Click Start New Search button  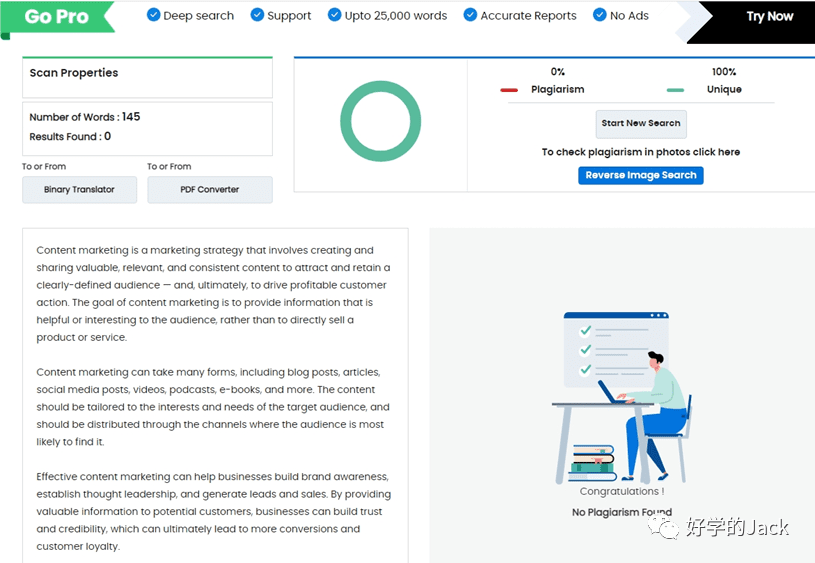point(641,124)
